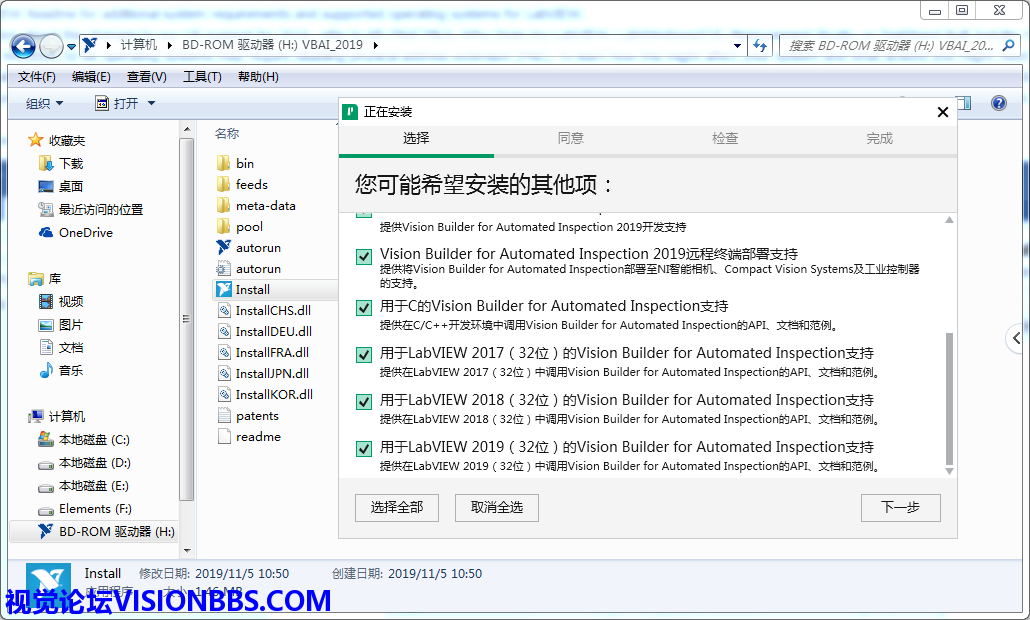Image resolution: width=1030 pixels, height=620 pixels.
Task: Open the 组织 dropdown menu
Action: coord(44,104)
